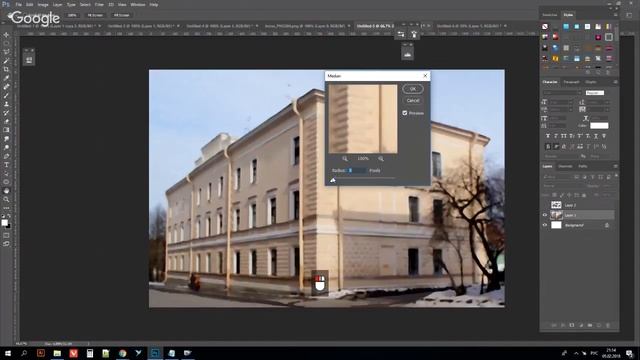Image resolution: width=640 pixels, height=360 pixels.
Task: Open the font size dropdown
Action: tap(571, 102)
